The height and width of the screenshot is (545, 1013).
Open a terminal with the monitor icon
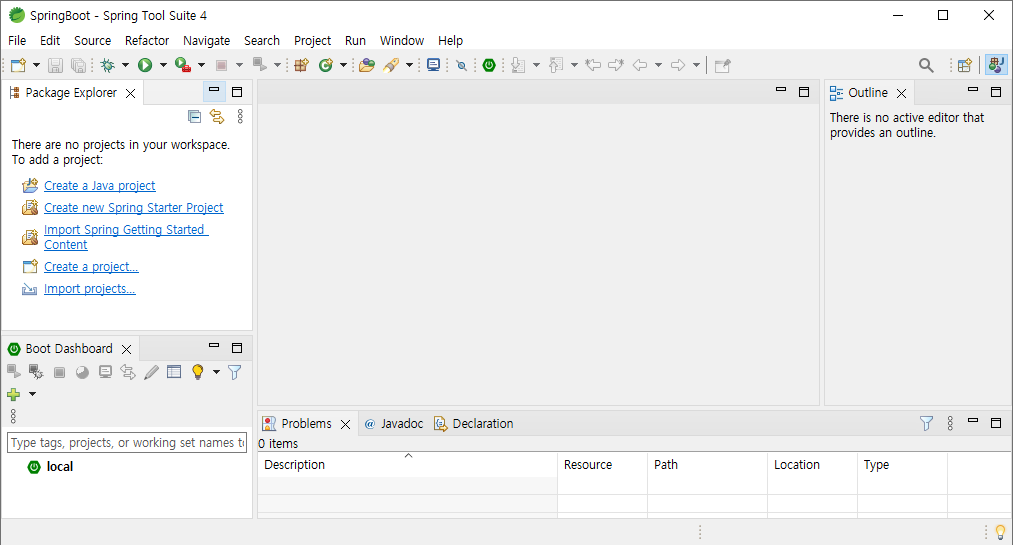pos(433,65)
